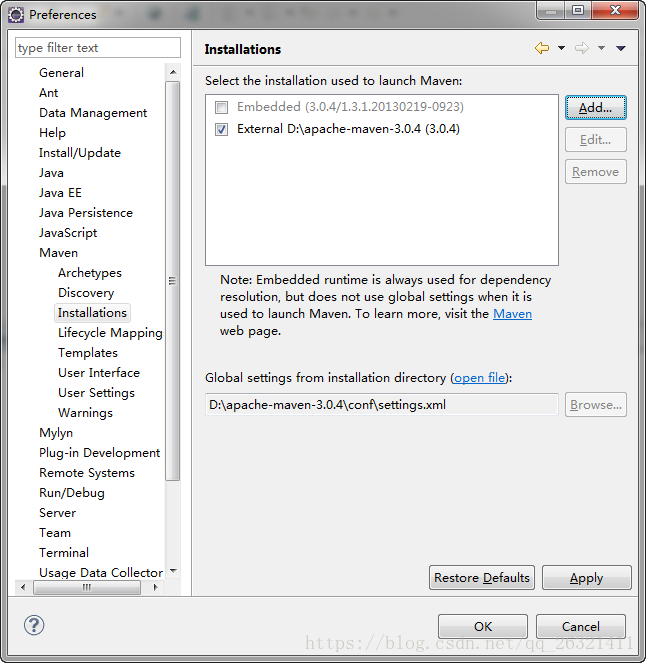Screen dimensions: 646x663
Task: Uncheck the External apache-maven-3.0.4 checkbox
Action: point(222,129)
